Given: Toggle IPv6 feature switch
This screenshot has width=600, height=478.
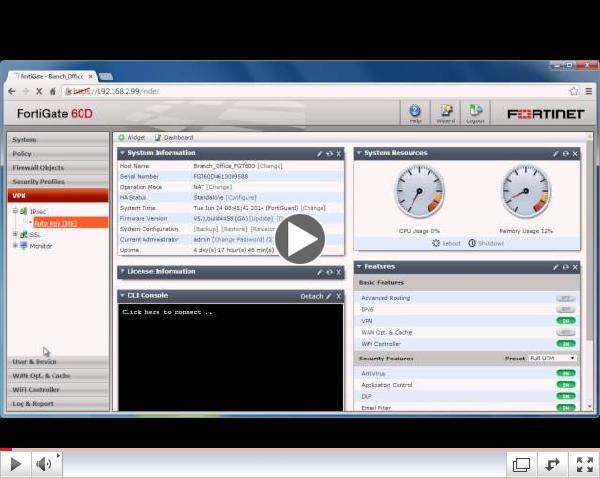Looking at the screenshot, I should pyautogui.click(x=566, y=309).
